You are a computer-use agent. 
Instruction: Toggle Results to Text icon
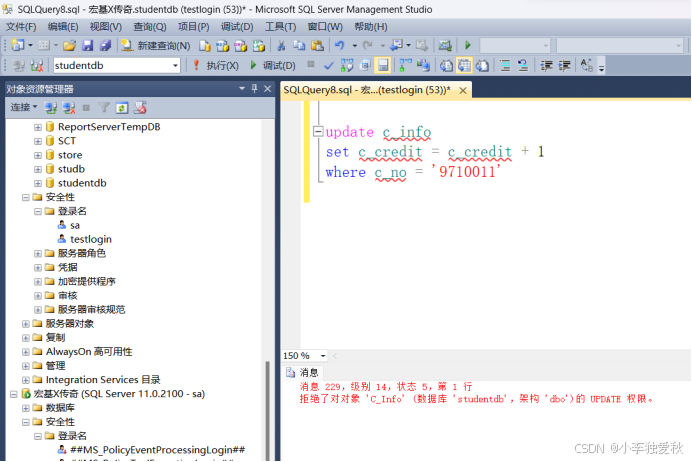pyautogui.click(x=446, y=66)
